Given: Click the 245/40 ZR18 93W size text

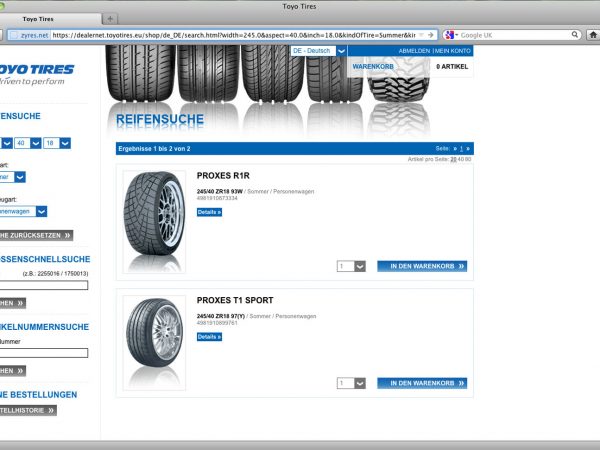Looking at the screenshot, I should 220,191.
